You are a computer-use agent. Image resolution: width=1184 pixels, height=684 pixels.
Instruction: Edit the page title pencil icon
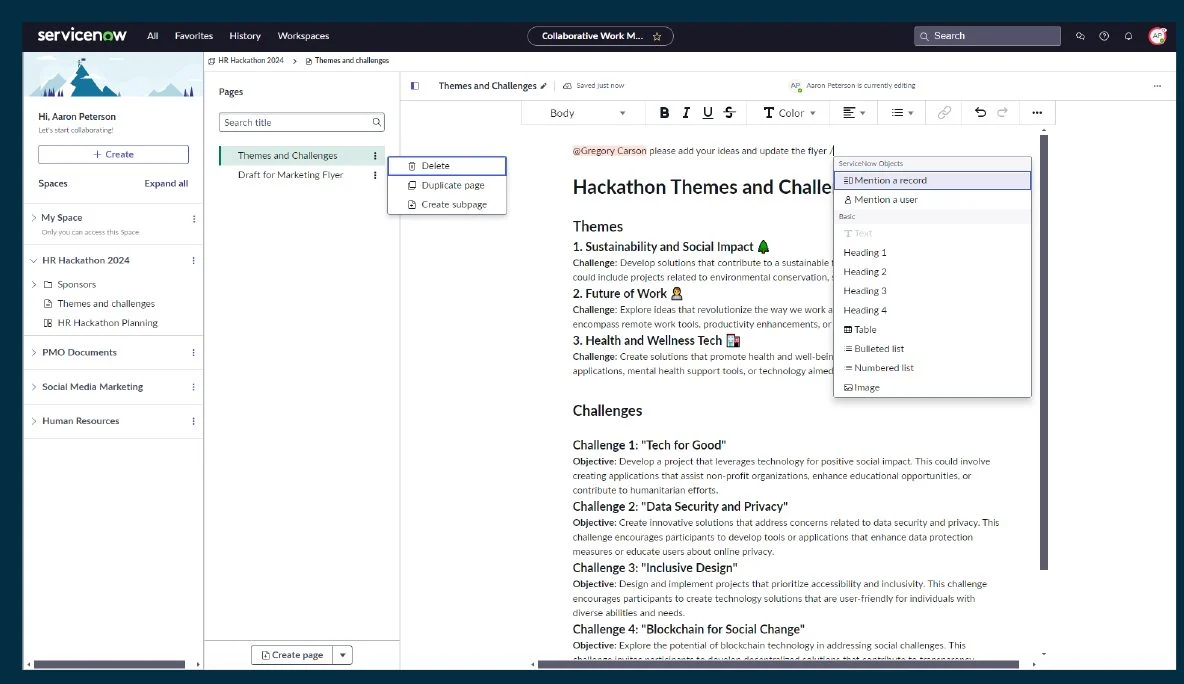tap(543, 86)
